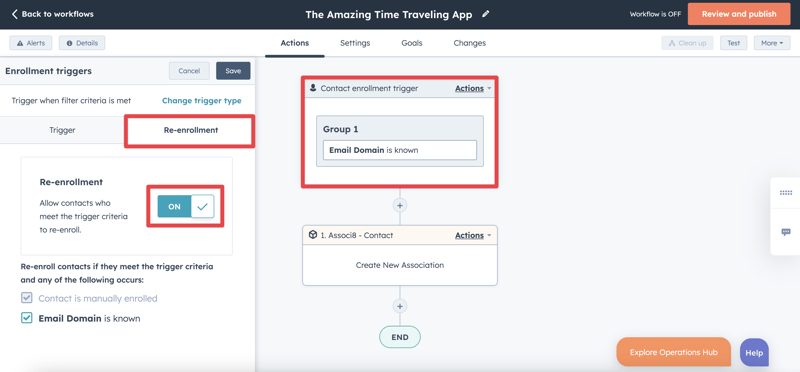
Task: Select the Trigger tab
Action: [62, 130]
